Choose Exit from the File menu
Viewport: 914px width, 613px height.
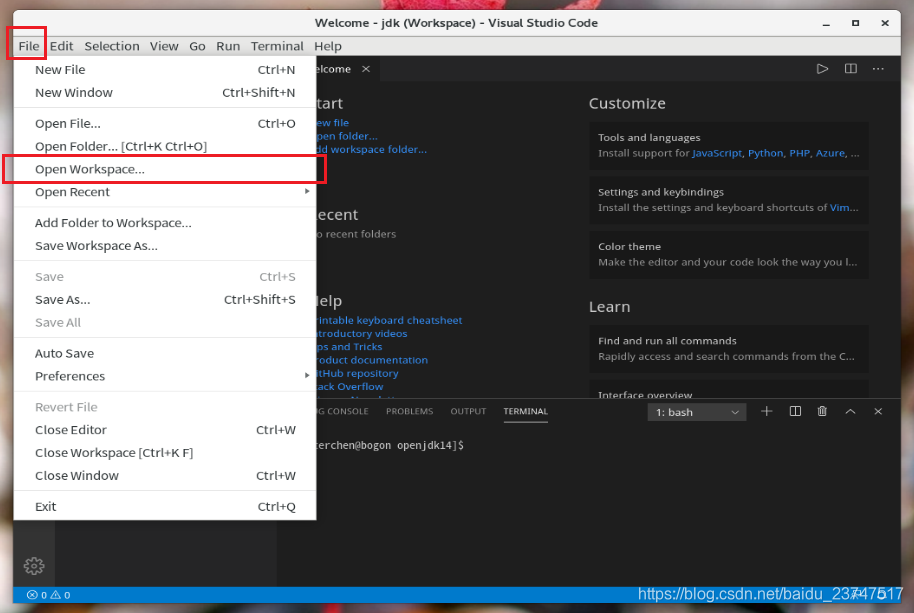(165, 506)
